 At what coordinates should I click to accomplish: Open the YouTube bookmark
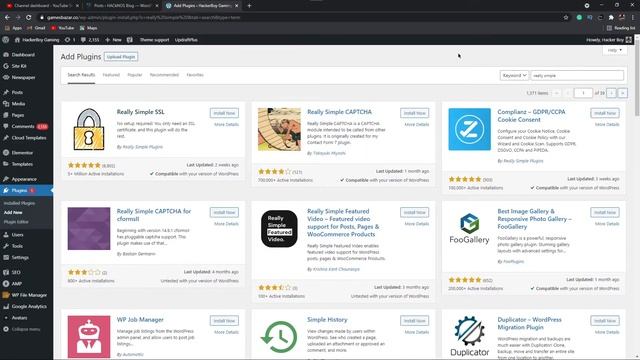point(63,28)
